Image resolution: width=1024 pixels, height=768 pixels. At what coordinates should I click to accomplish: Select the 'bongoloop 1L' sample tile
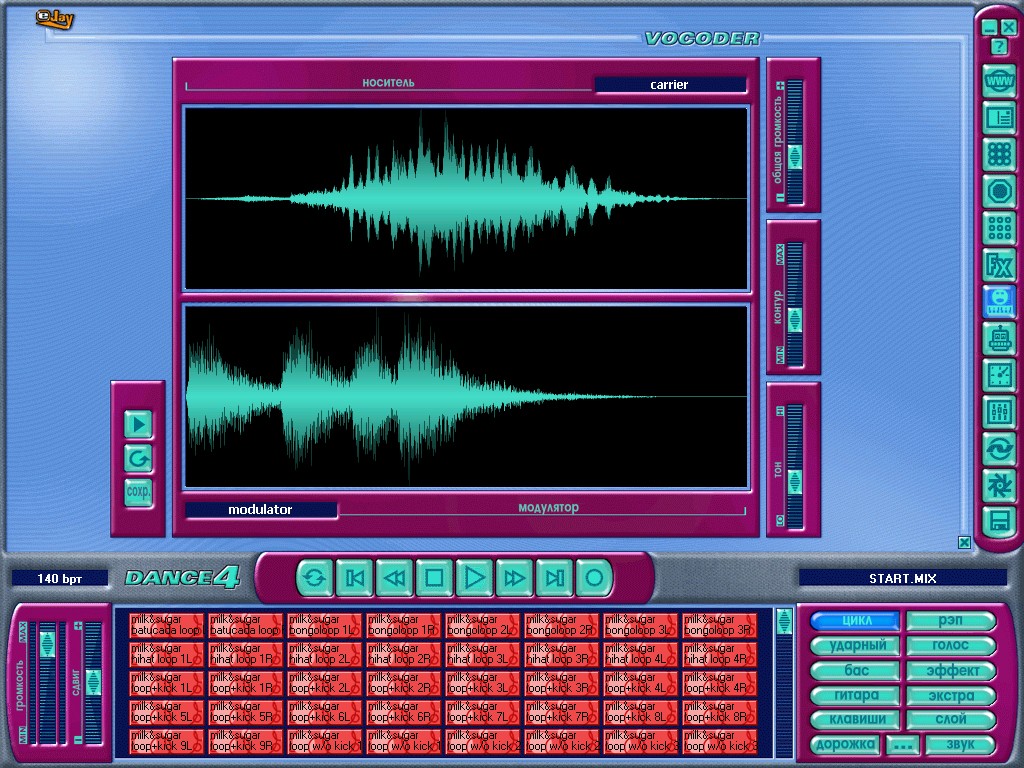[x=324, y=626]
